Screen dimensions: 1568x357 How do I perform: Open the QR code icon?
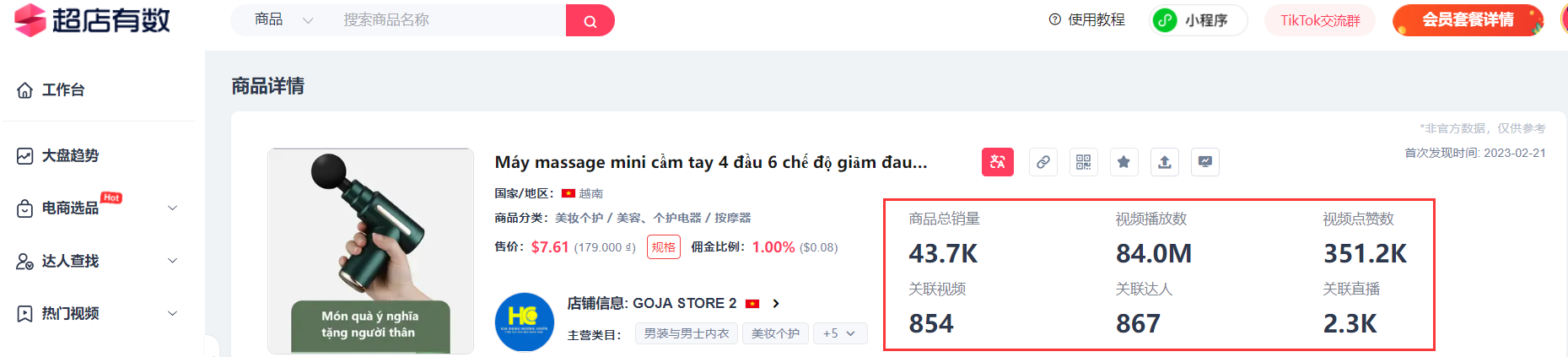[x=1084, y=162]
